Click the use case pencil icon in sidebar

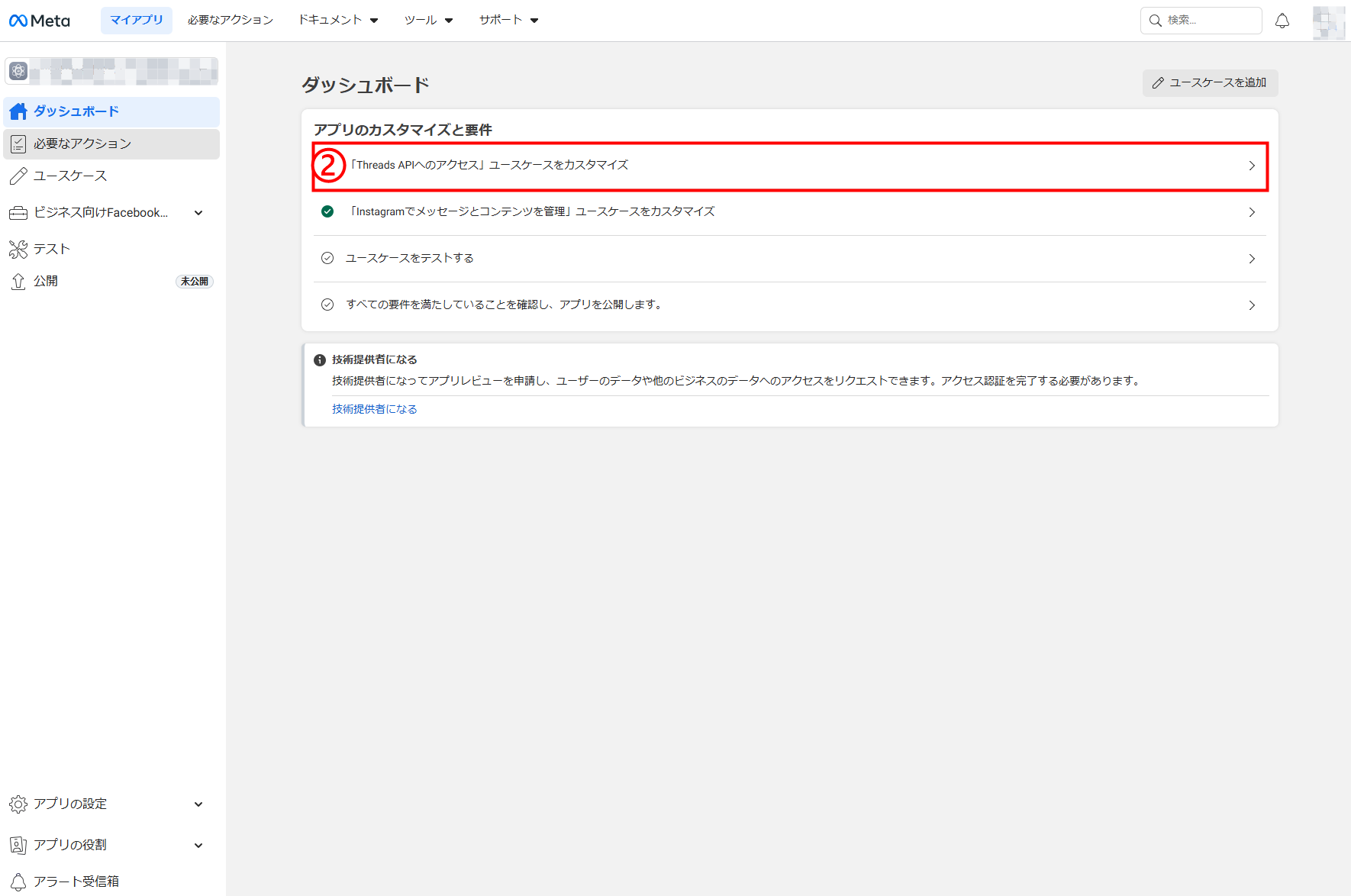(18, 176)
